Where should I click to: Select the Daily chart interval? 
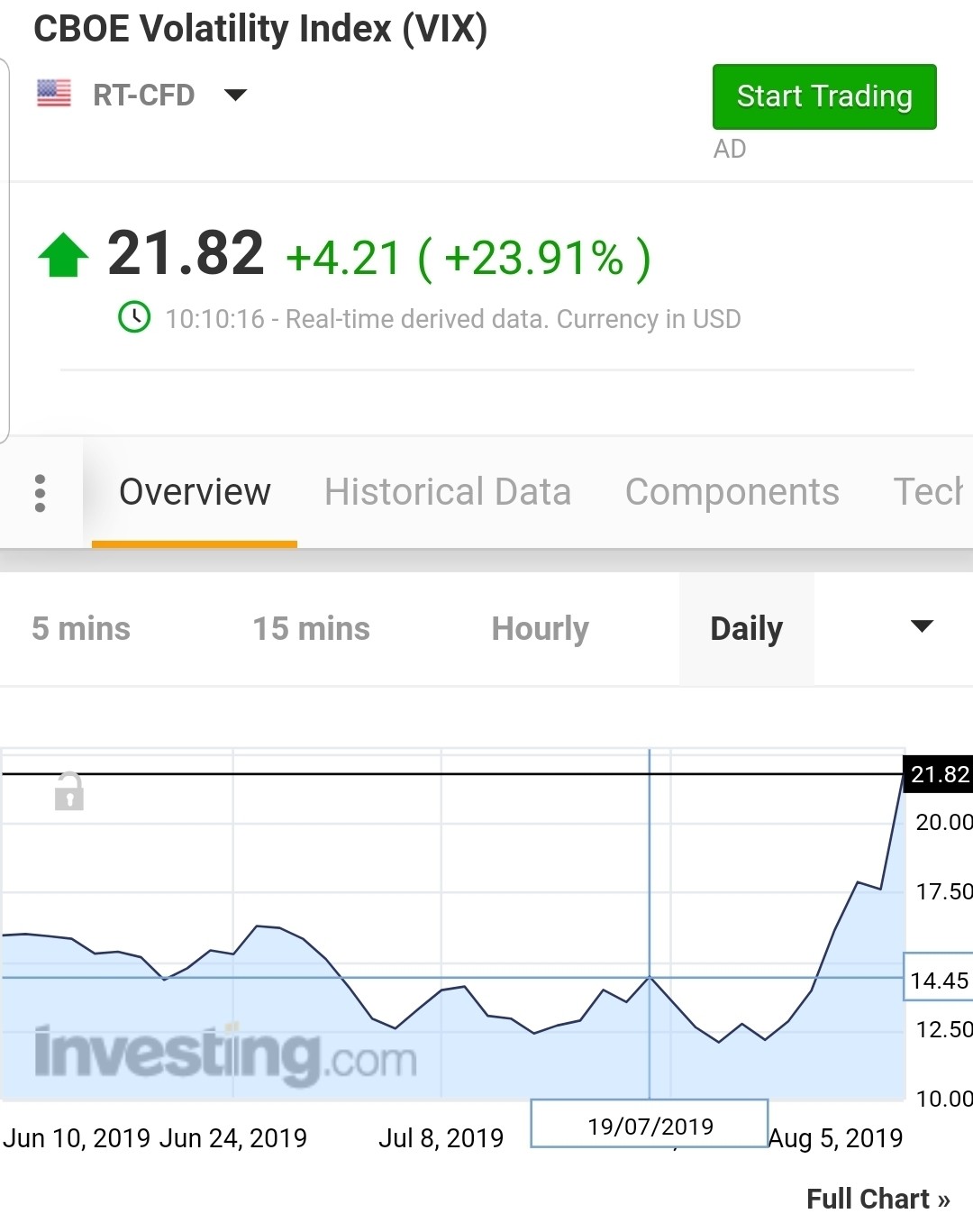click(746, 628)
